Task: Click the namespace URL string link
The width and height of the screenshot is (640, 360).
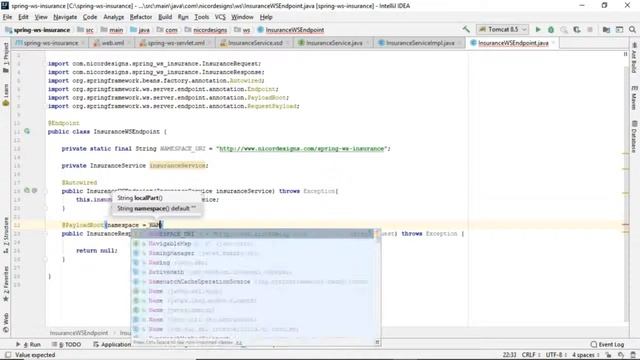Action: tap(302, 149)
